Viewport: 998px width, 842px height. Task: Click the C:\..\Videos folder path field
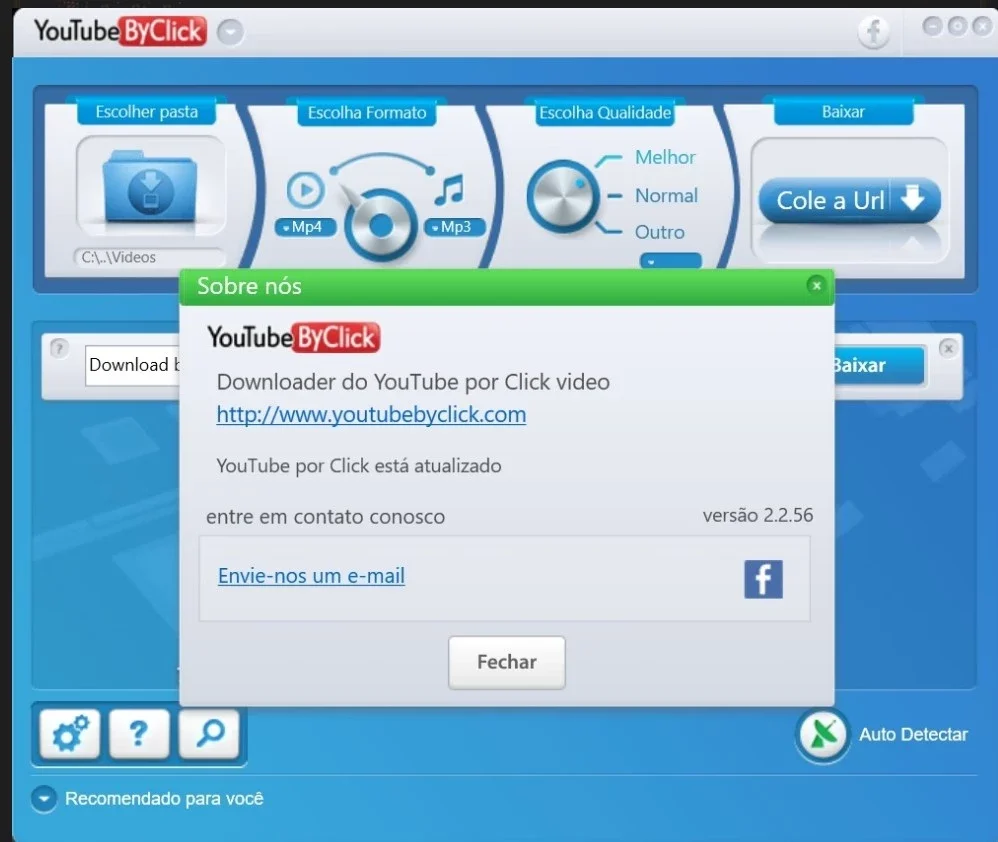[150, 257]
